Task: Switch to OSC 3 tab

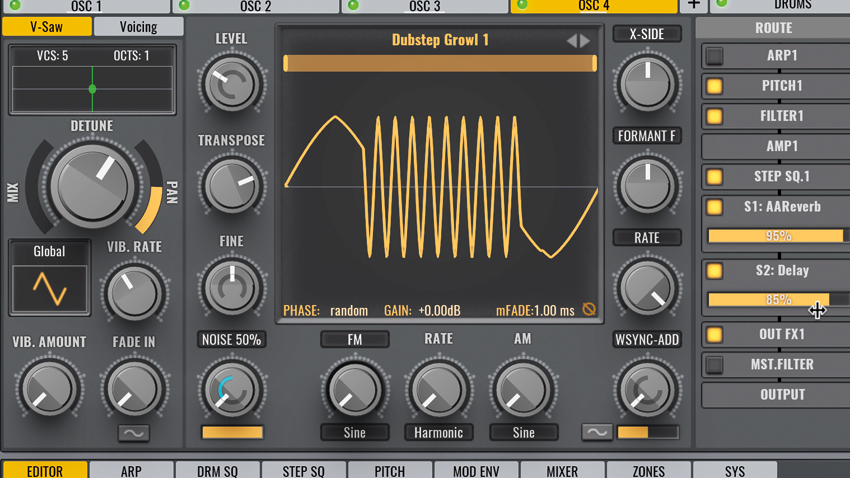Action: pyautogui.click(x=424, y=6)
